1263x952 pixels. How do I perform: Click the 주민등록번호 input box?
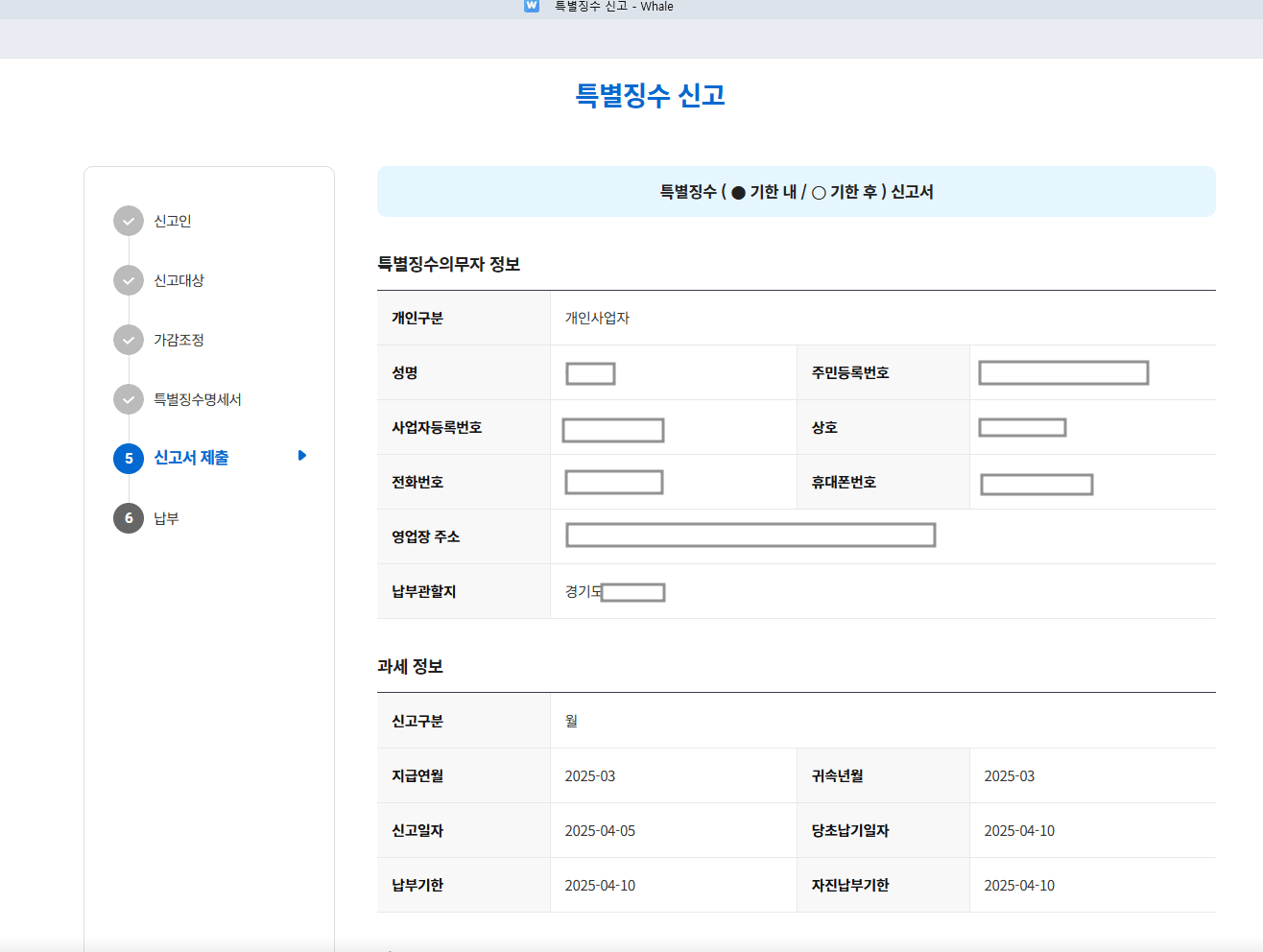click(1062, 373)
